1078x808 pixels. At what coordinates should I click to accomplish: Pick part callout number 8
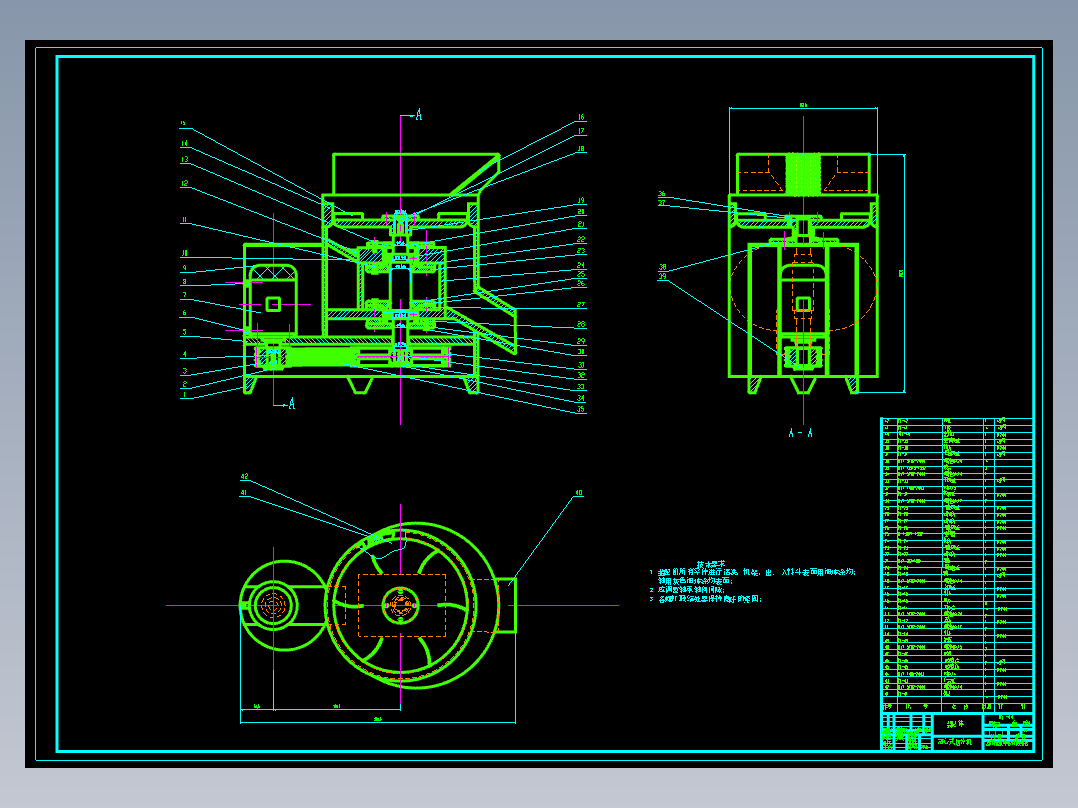tap(184, 282)
